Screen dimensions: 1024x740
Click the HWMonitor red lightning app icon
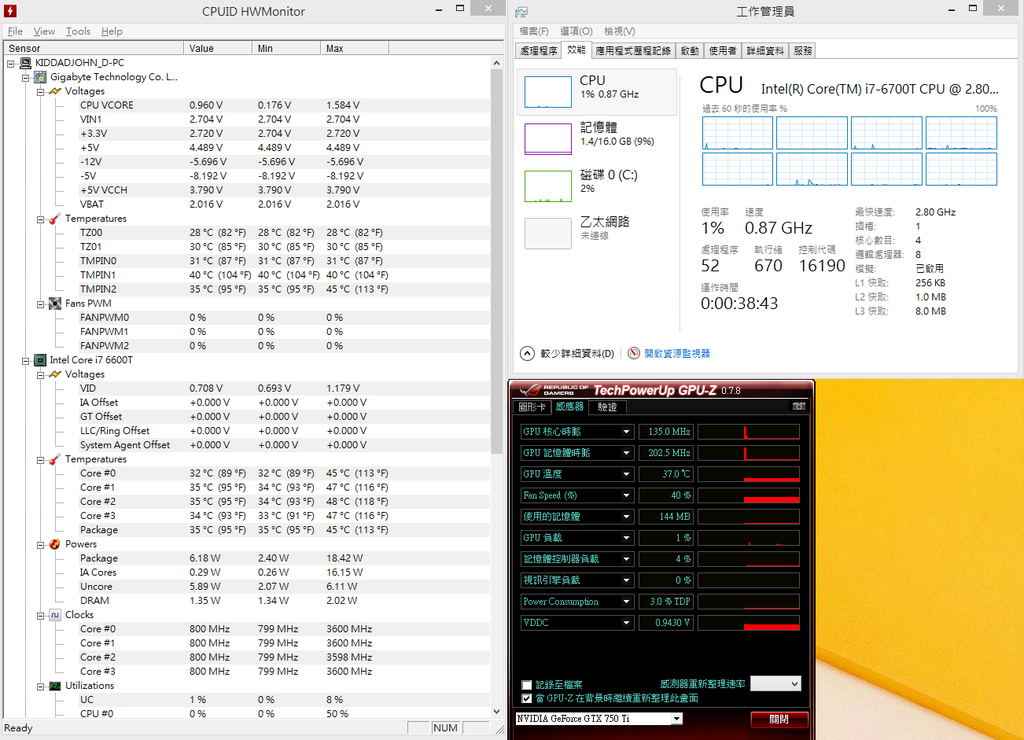(10, 10)
